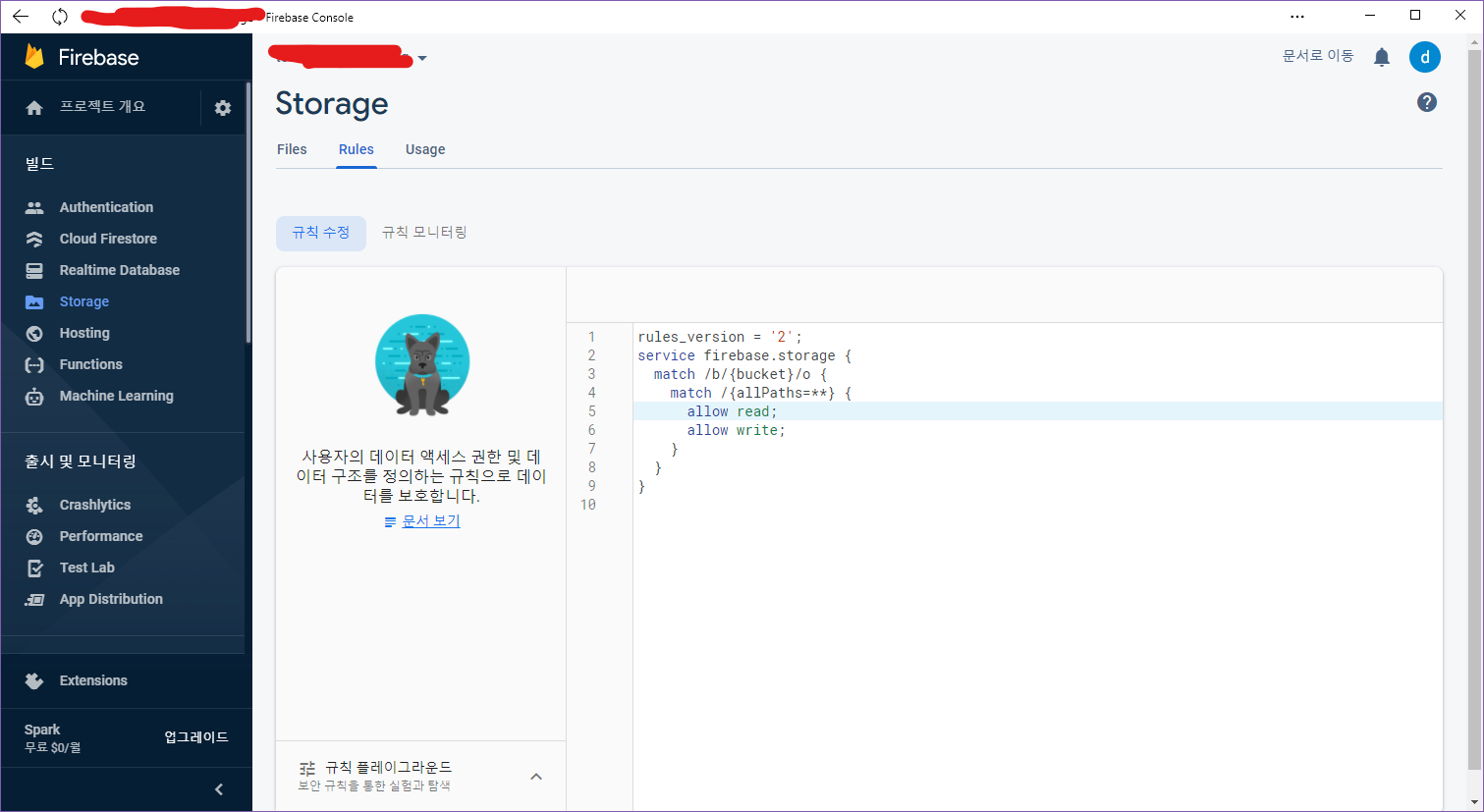This screenshot has height=812, width=1484.
Task: Click the 업그레이드 button
Action: point(196,737)
